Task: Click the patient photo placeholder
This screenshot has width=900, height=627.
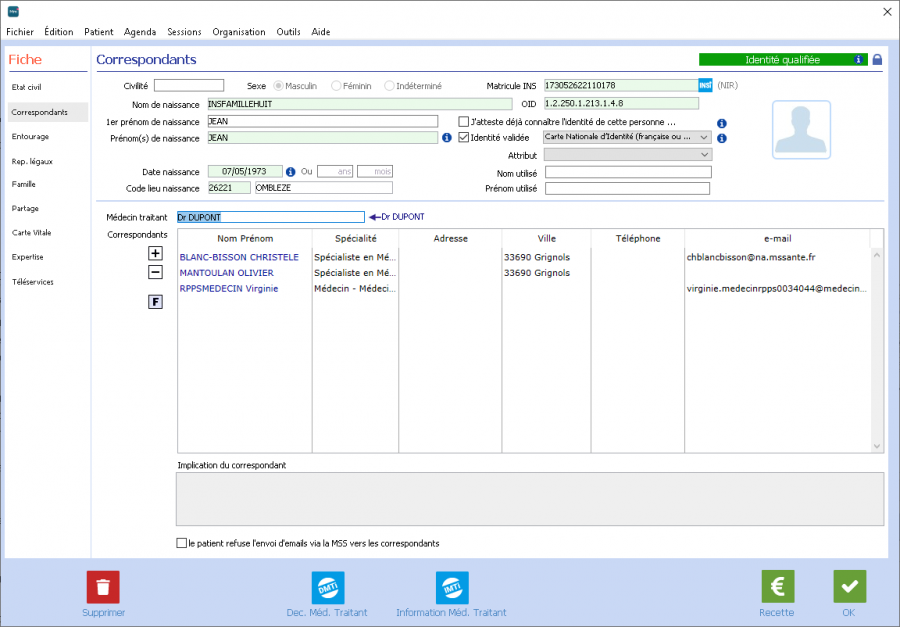Action: [801, 130]
